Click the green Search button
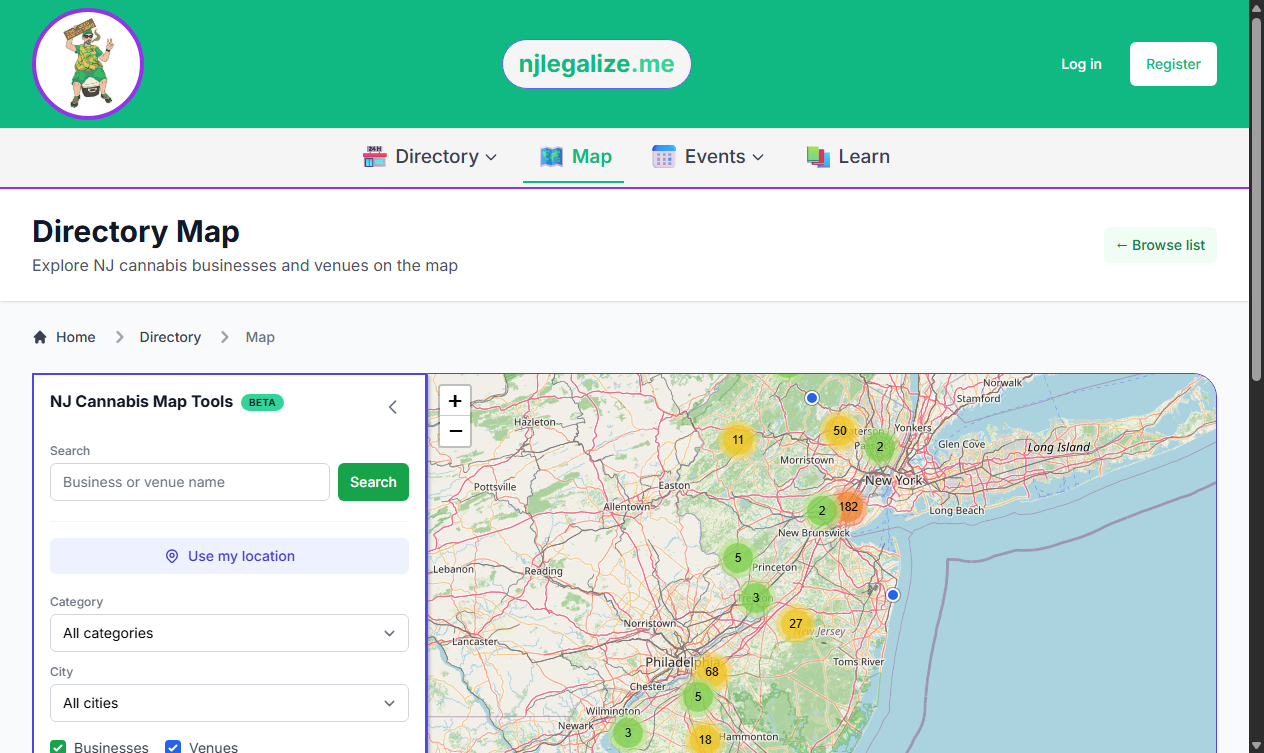Screen dimensions: 1264x753 (373, 482)
